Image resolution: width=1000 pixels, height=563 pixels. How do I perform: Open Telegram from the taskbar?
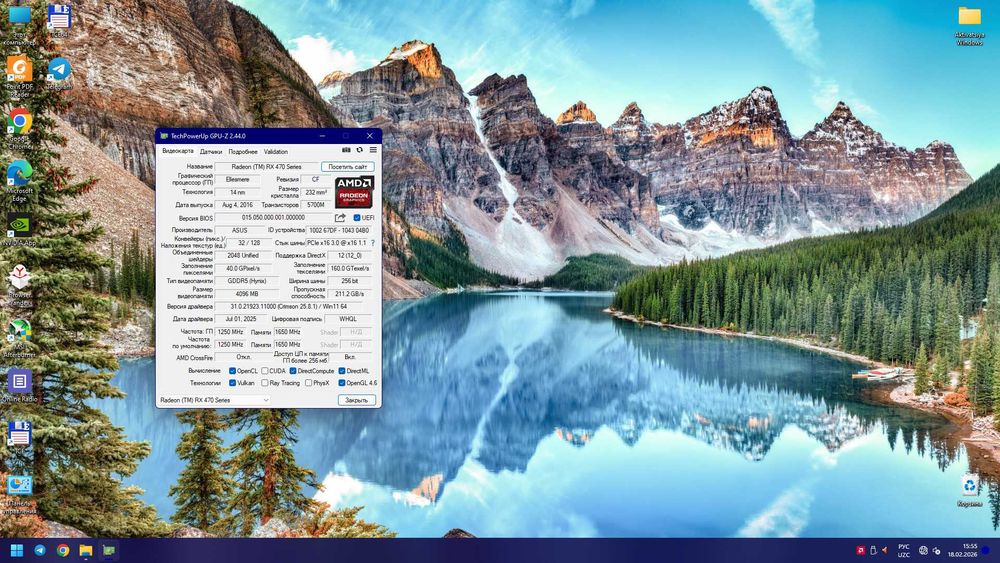40,550
